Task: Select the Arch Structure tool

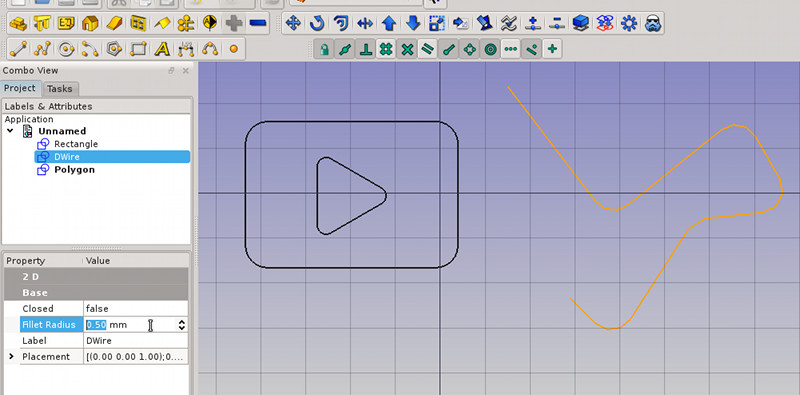Action: coord(42,23)
